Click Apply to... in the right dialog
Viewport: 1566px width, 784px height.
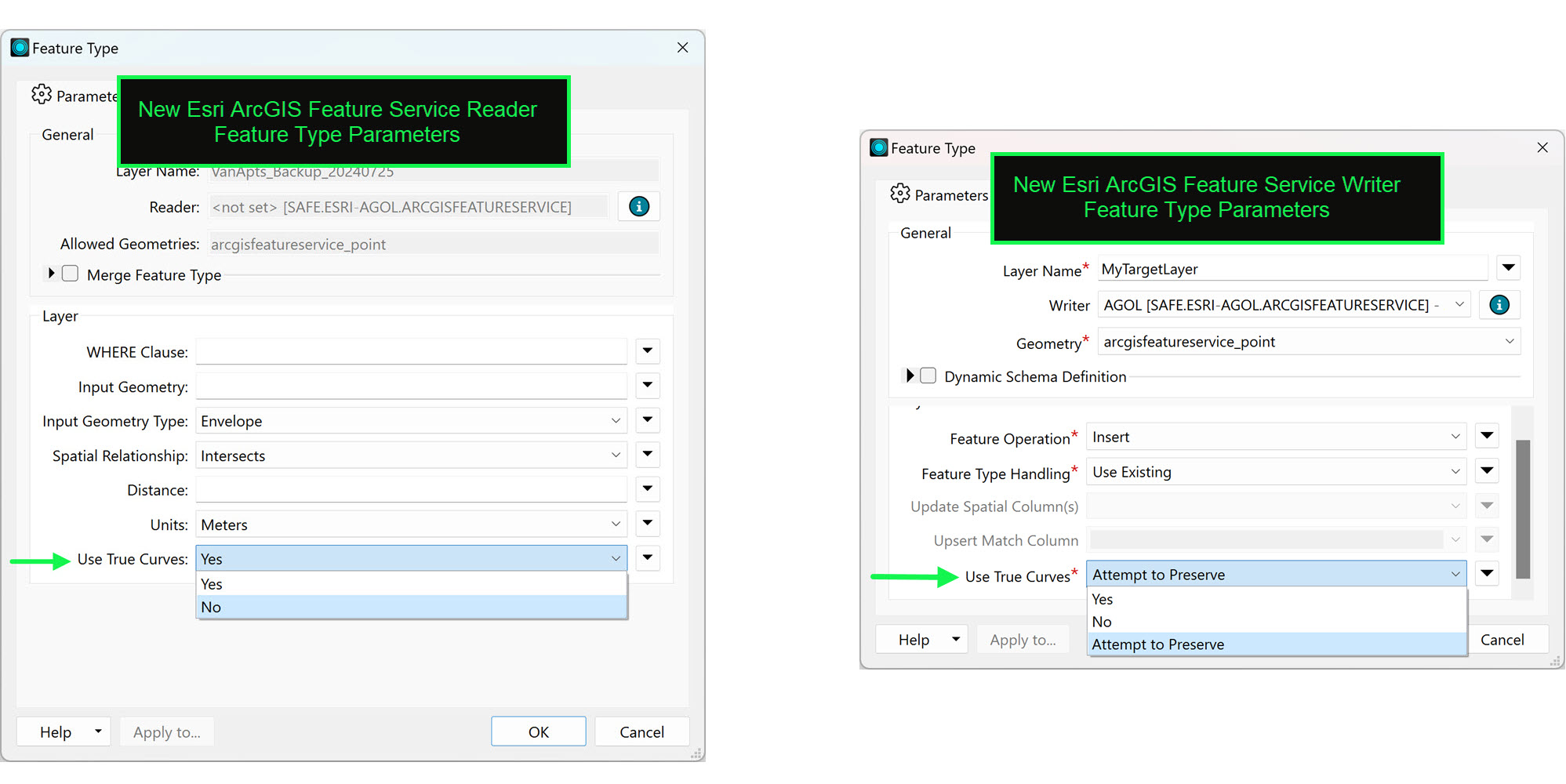pyautogui.click(x=1023, y=640)
